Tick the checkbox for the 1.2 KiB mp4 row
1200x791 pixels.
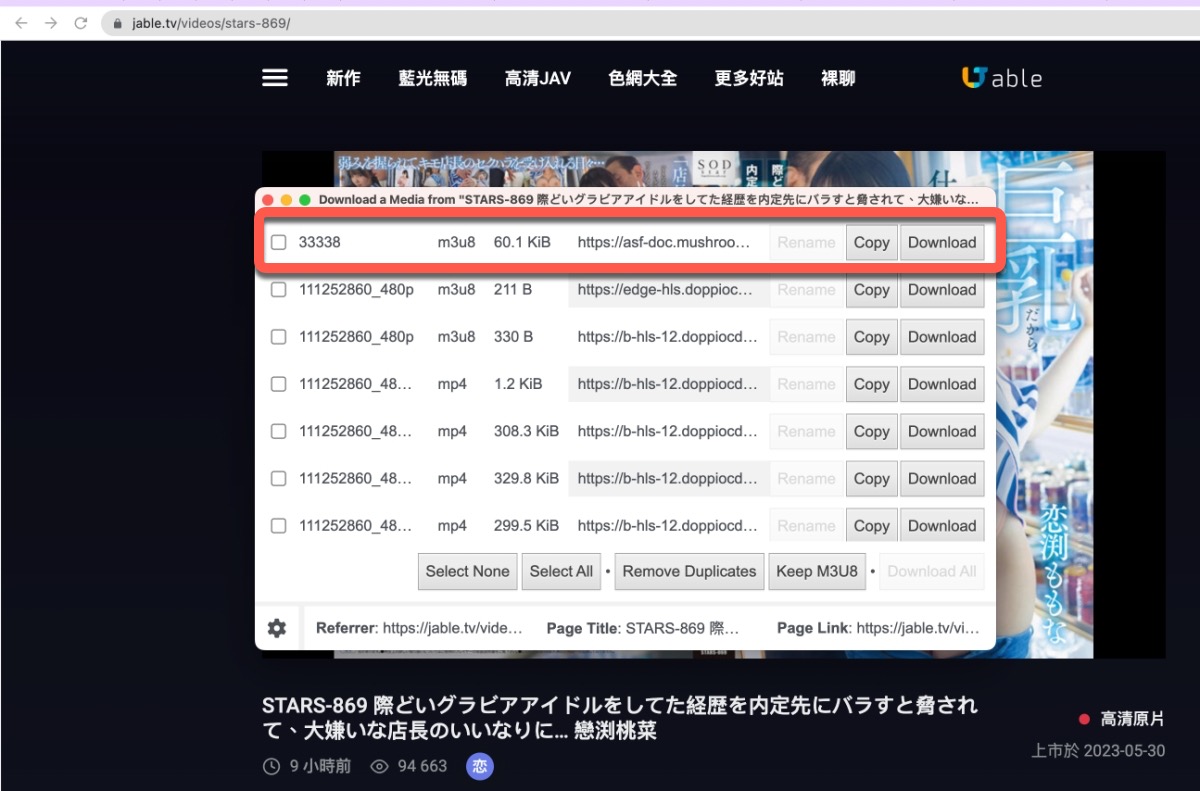coord(279,384)
